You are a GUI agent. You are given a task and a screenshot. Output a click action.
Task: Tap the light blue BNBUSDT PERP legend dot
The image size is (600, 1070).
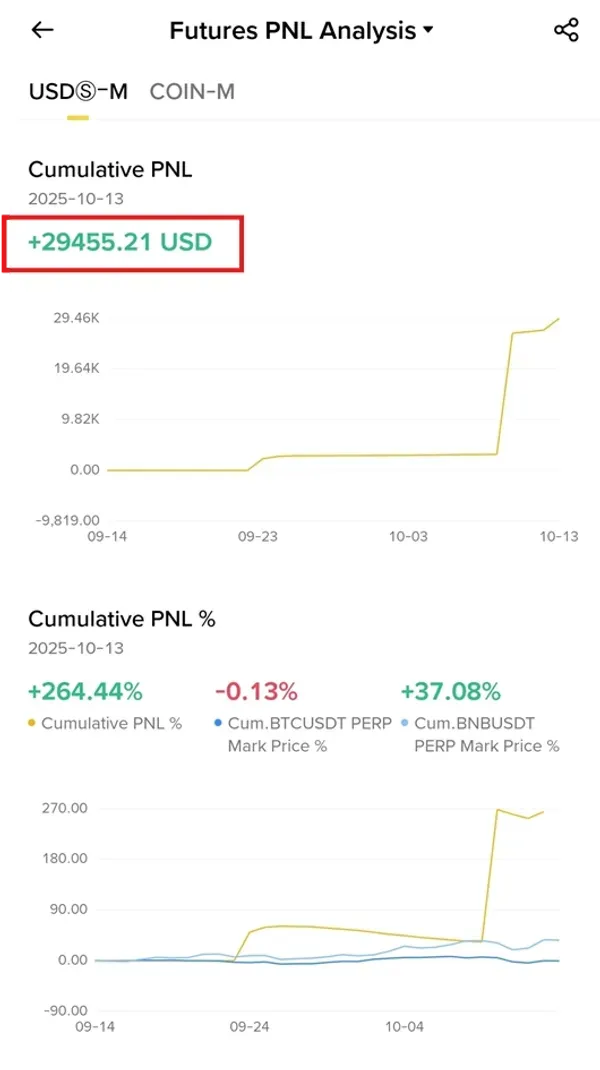405,723
